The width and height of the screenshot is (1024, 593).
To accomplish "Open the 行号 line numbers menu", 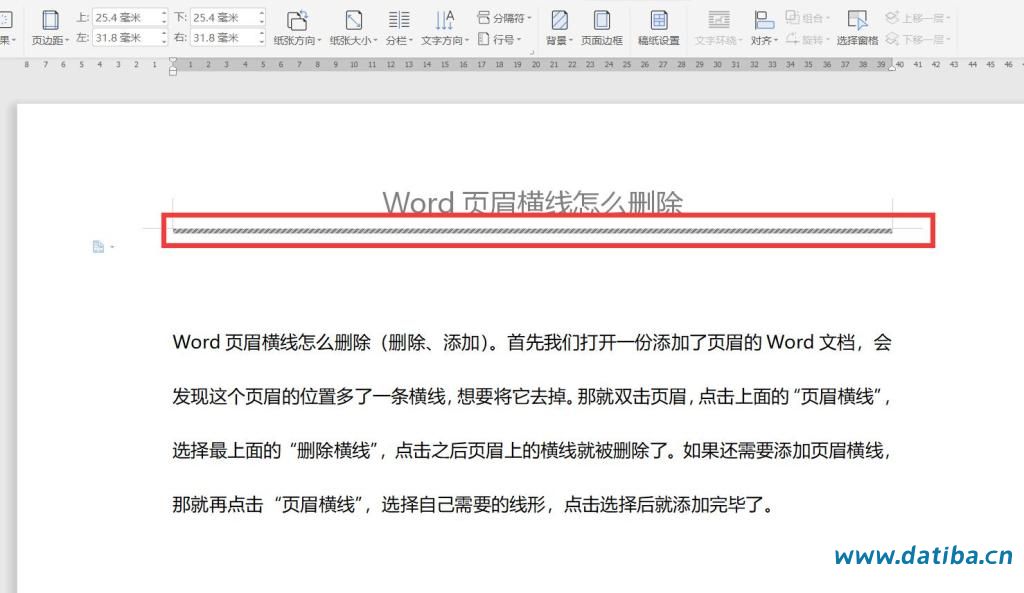I will [500, 39].
